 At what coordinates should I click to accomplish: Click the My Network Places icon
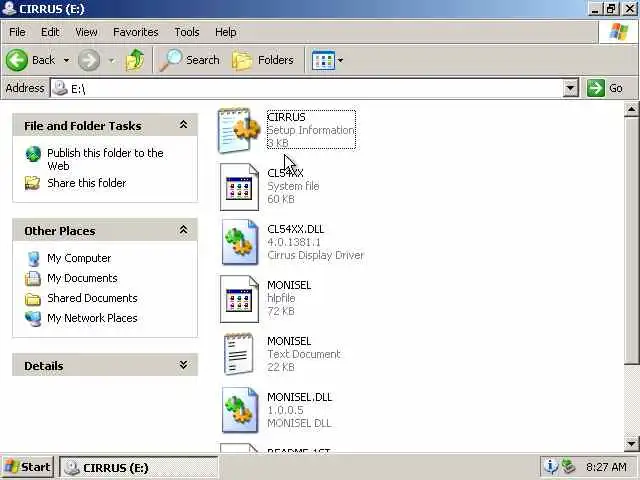click(x=33, y=319)
